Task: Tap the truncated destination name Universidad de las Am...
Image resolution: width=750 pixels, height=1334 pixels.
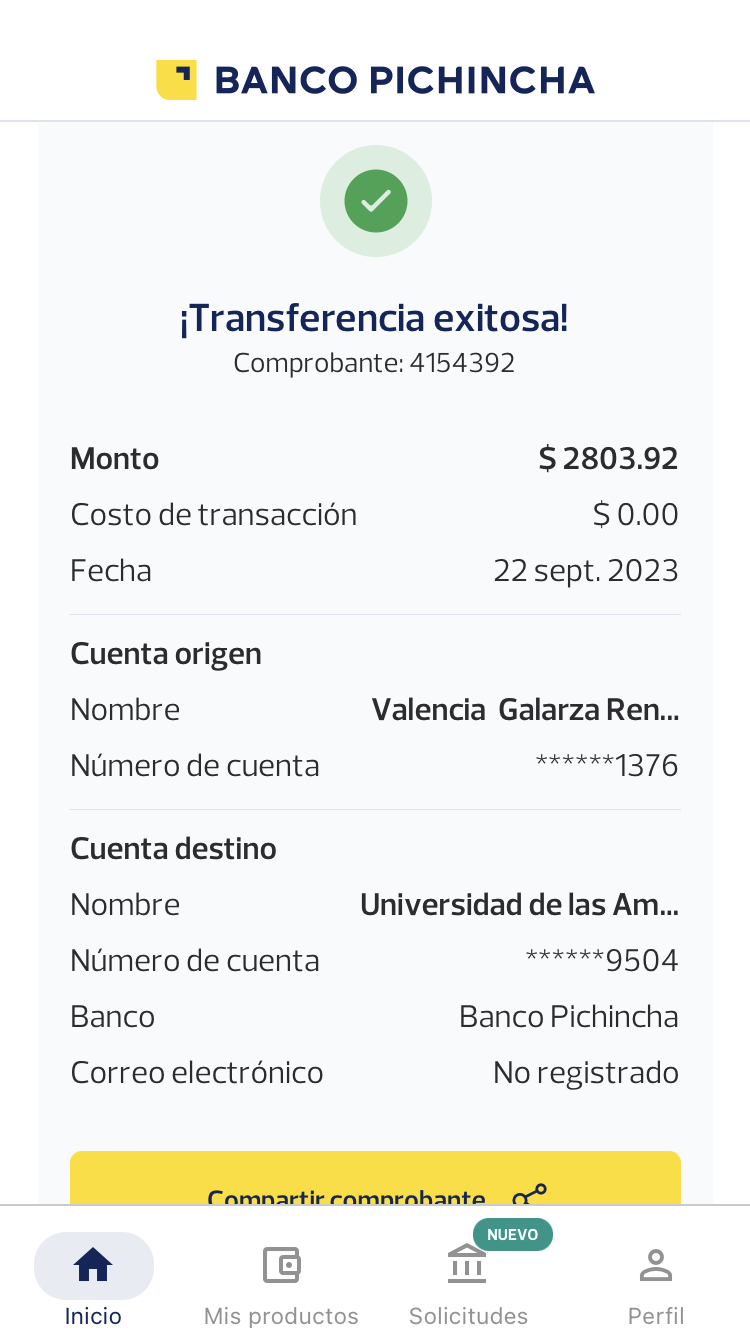Action: click(x=519, y=905)
